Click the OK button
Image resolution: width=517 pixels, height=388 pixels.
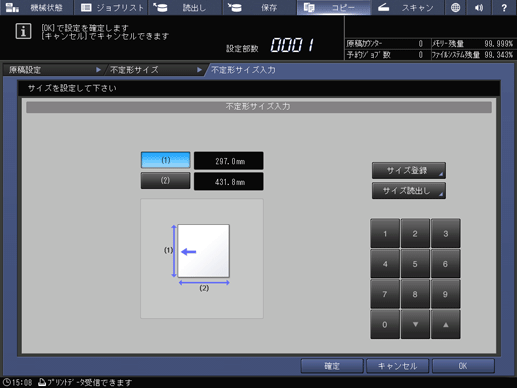tap(463, 366)
